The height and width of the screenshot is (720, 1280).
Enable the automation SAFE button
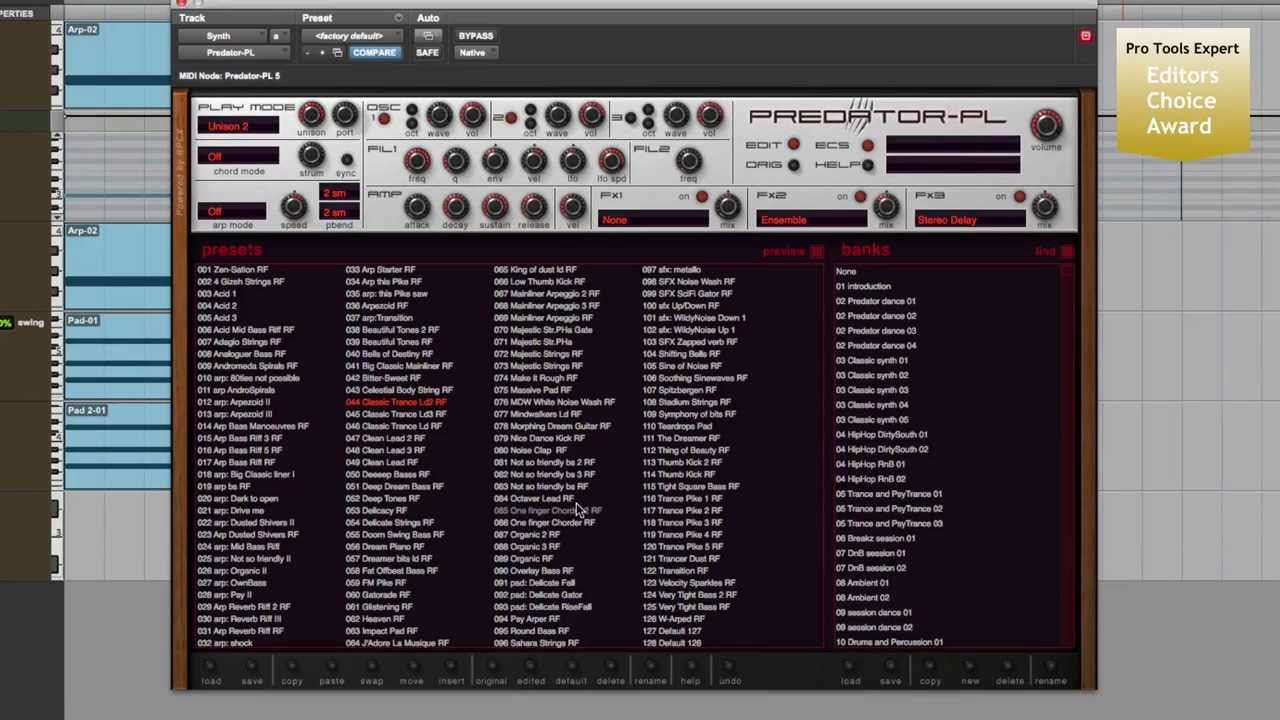pyautogui.click(x=427, y=53)
